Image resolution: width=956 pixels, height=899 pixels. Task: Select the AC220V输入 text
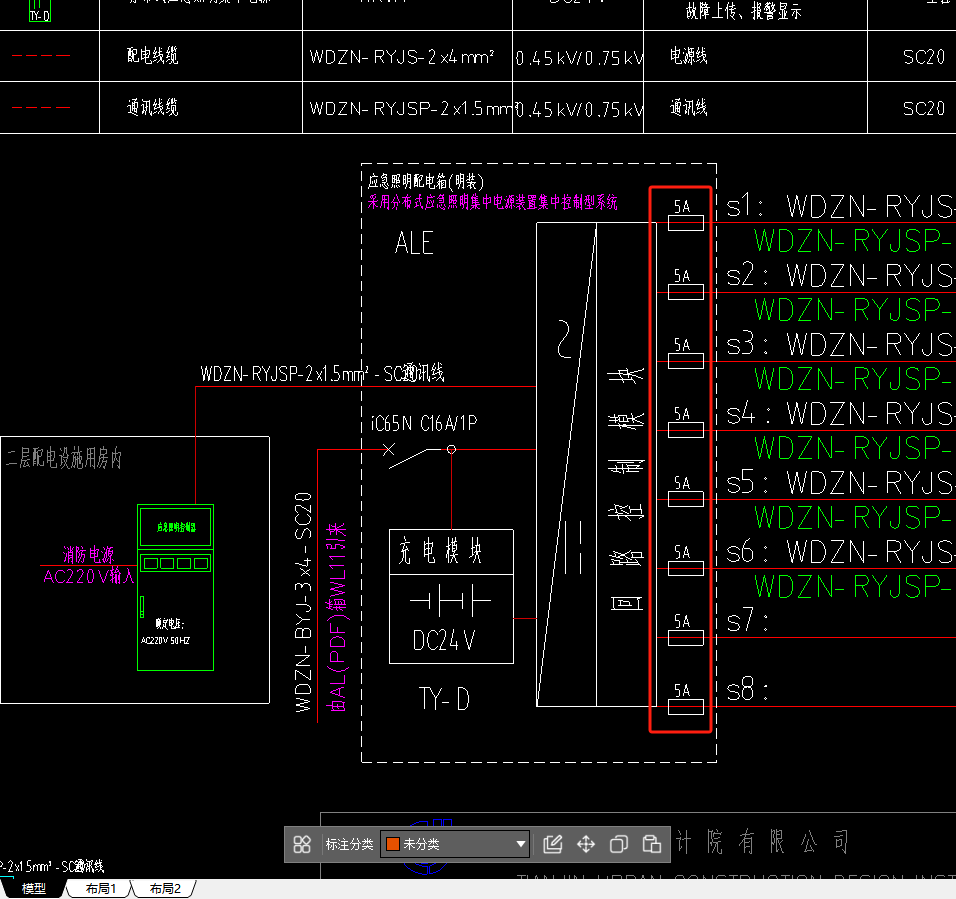click(x=88, y=576)
